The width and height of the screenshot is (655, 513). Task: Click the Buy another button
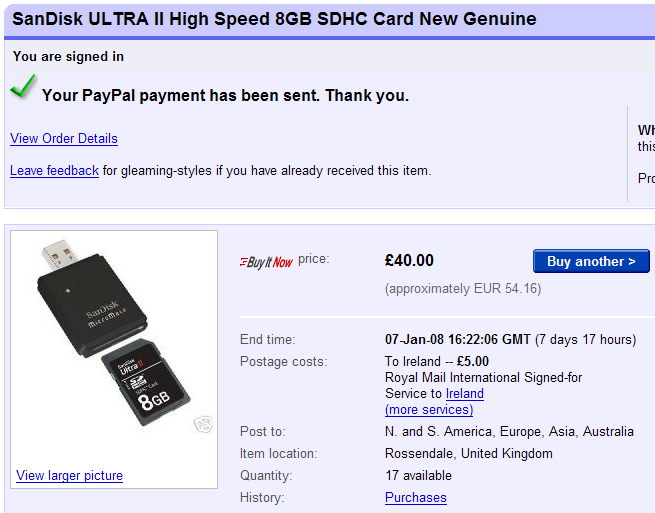tap(591, 261)
